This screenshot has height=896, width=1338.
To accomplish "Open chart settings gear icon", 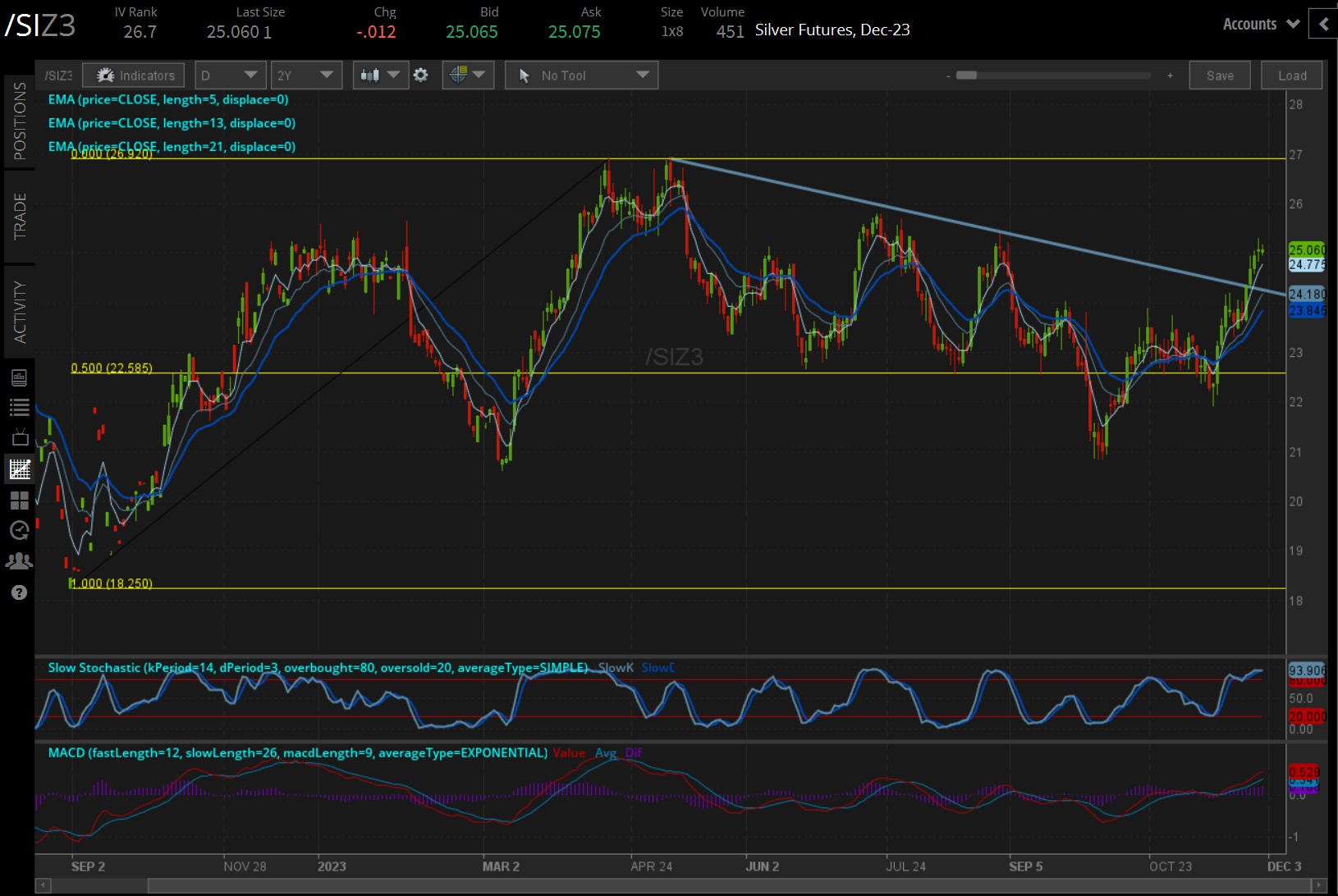I will pyautogui.click(x=421, y=75).
